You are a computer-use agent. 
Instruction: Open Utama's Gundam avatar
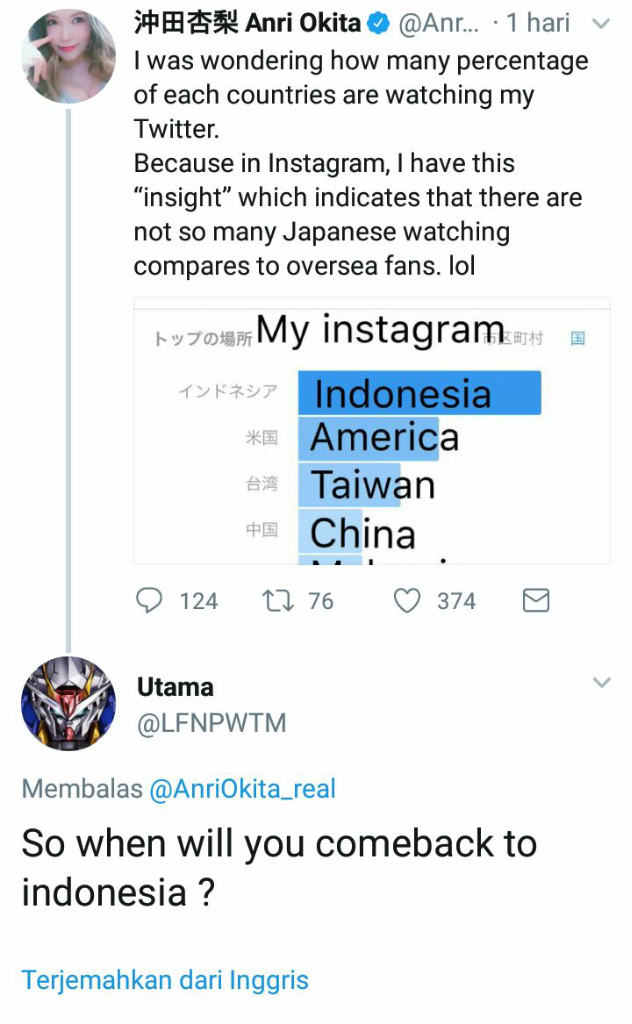click(68, 703)
